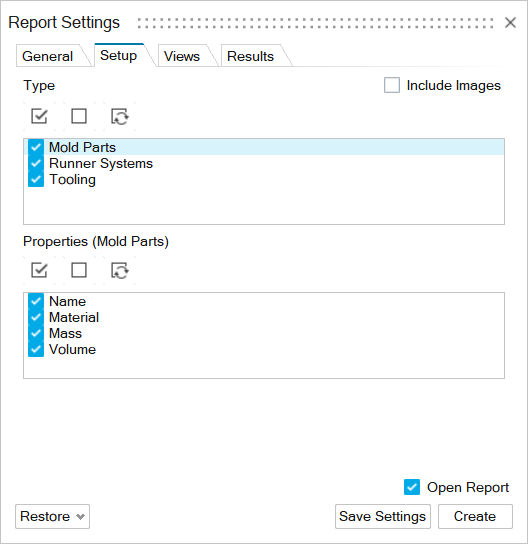Select the Material property label
This screenshot has height=544, width=528.
coord(74,317)
